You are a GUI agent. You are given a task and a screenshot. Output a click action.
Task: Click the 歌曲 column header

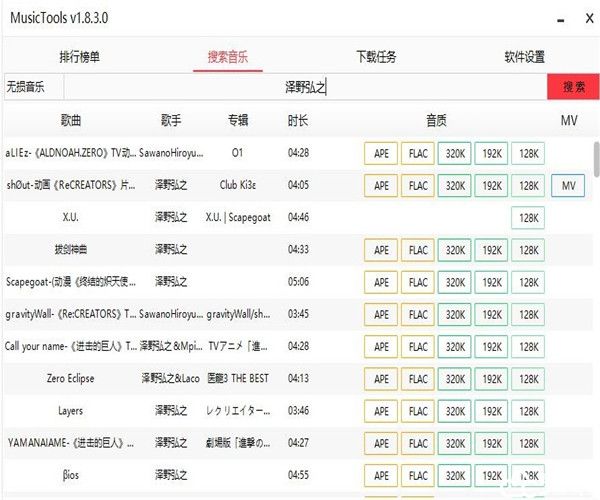[x=71, y=121]
